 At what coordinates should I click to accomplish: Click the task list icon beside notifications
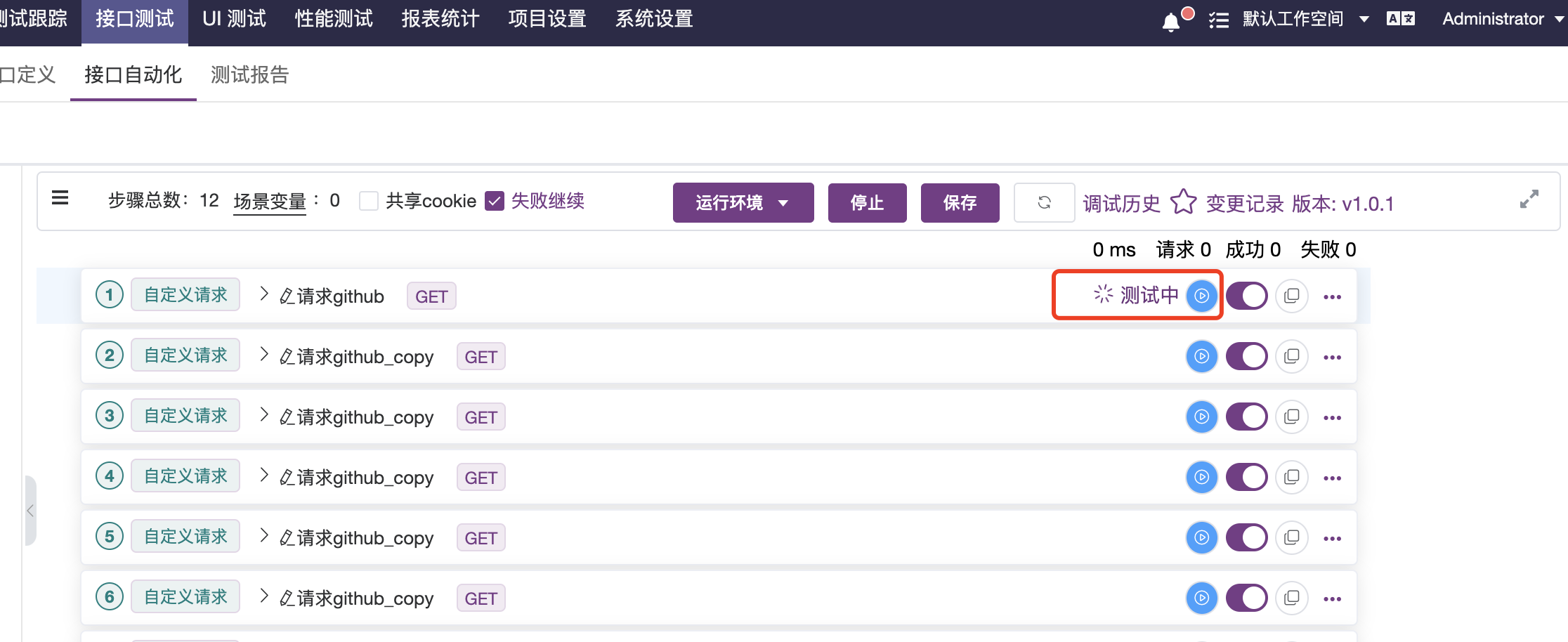click(1219, 20)
